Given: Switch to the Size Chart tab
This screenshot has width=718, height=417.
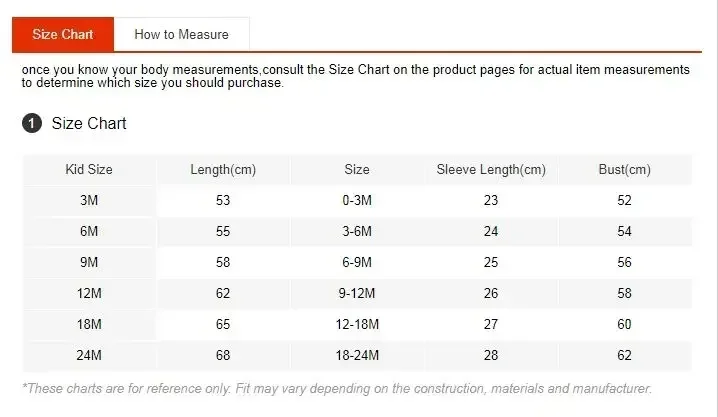Looking at the screenshot, I should click(x=63, y=34).
